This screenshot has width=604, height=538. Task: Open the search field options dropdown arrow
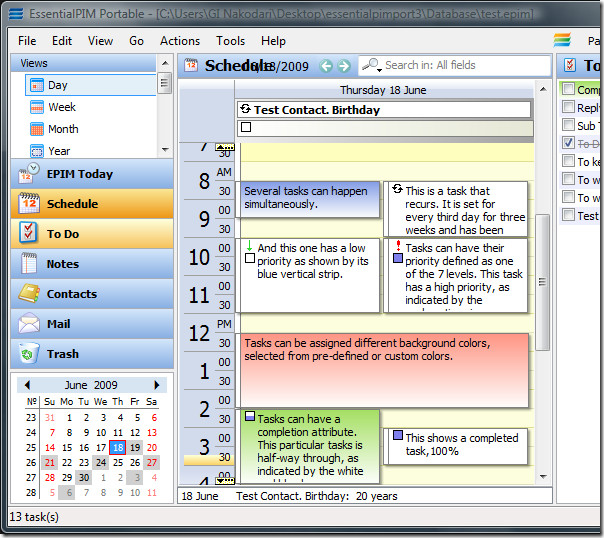[379, 70]
